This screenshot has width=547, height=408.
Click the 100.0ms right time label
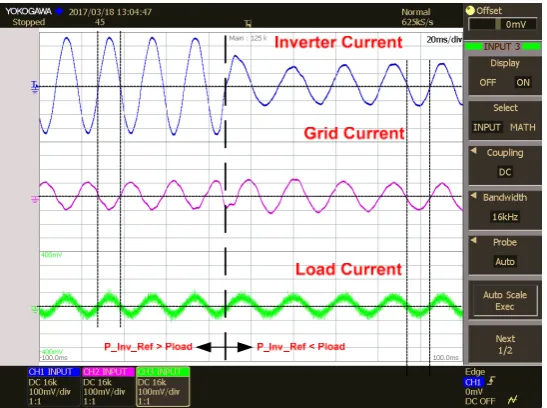445,357
